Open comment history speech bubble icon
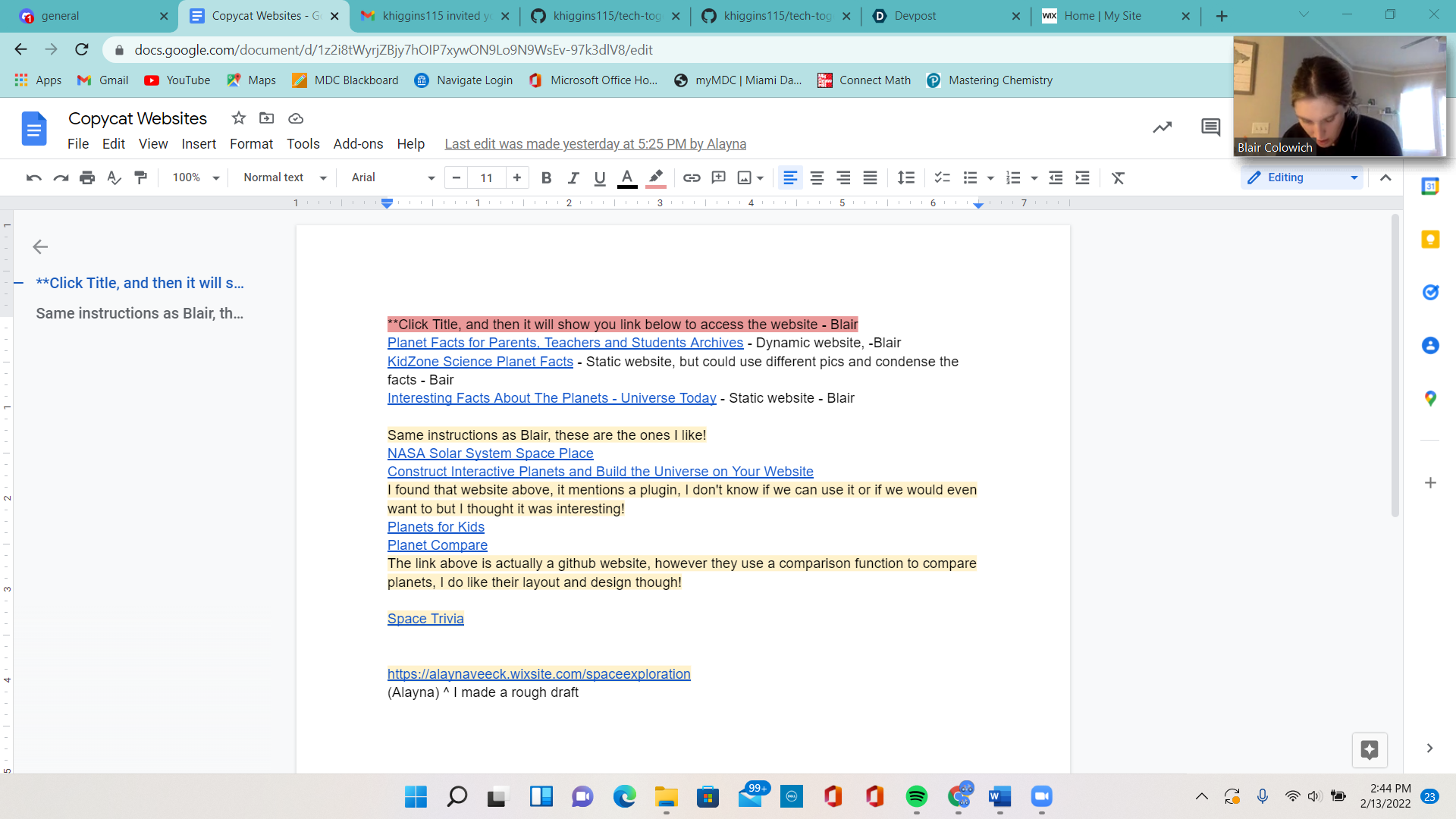1456x819 pixels. tap(1210, 127)
